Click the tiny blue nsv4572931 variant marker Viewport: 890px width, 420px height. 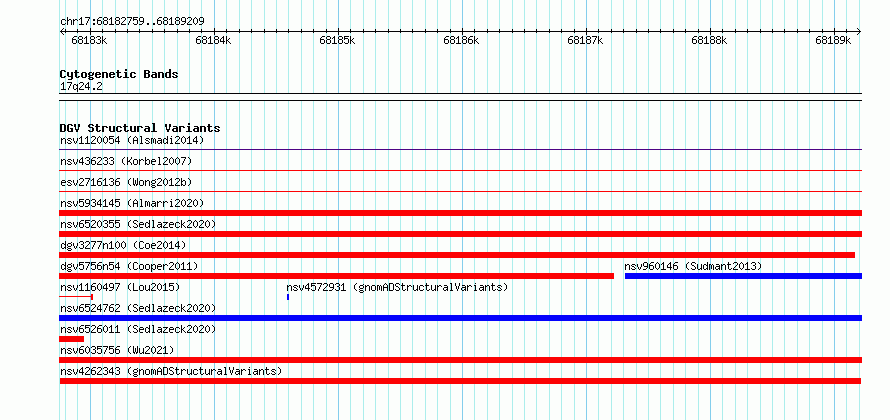[x=288, y=297]
